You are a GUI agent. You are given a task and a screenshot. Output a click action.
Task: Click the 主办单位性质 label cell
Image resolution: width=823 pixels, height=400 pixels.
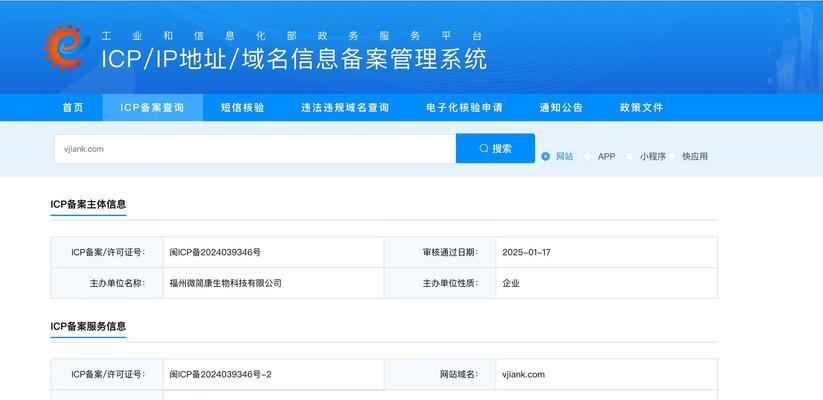(x=440, y=283)
